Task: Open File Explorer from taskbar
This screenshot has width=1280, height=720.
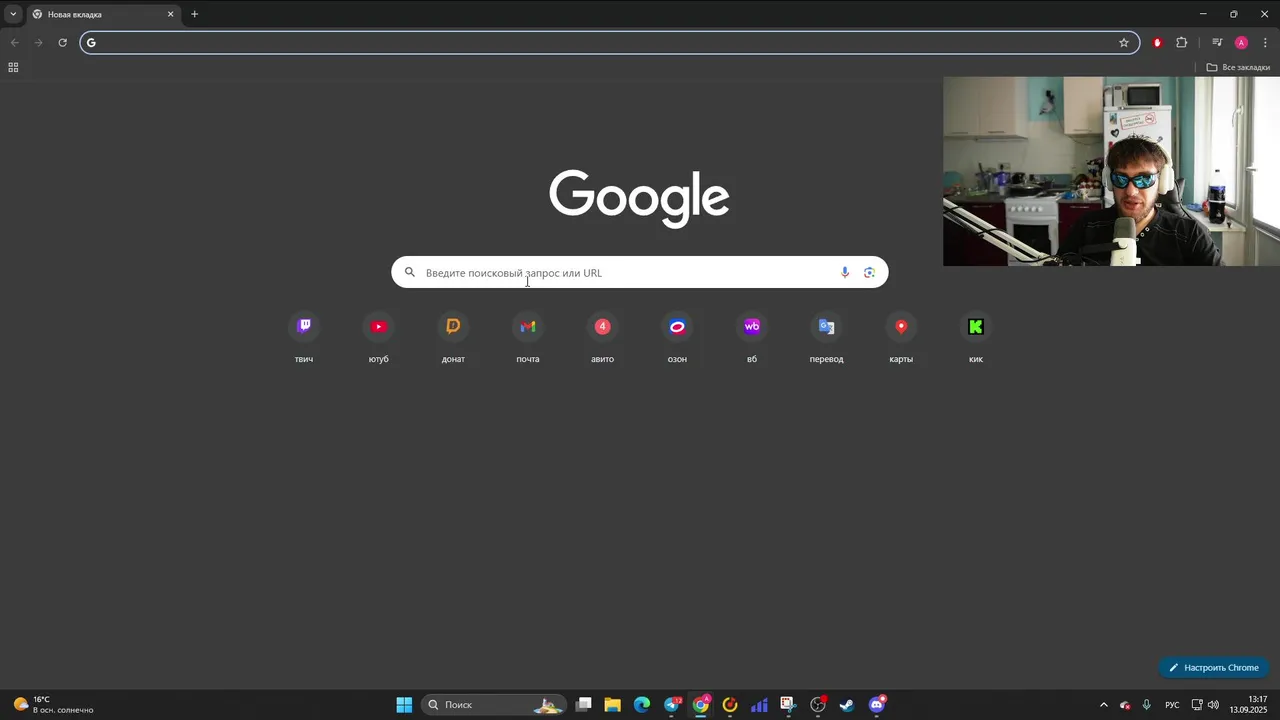Action: 613,705
